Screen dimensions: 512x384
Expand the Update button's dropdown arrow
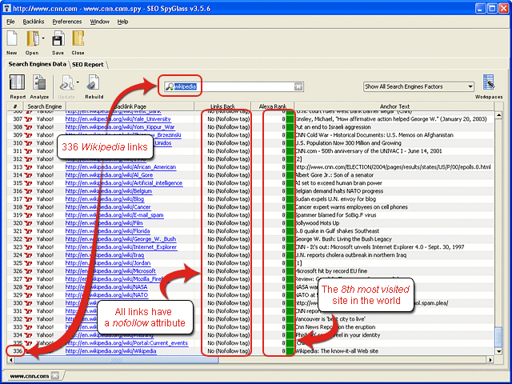coord(78,82)
